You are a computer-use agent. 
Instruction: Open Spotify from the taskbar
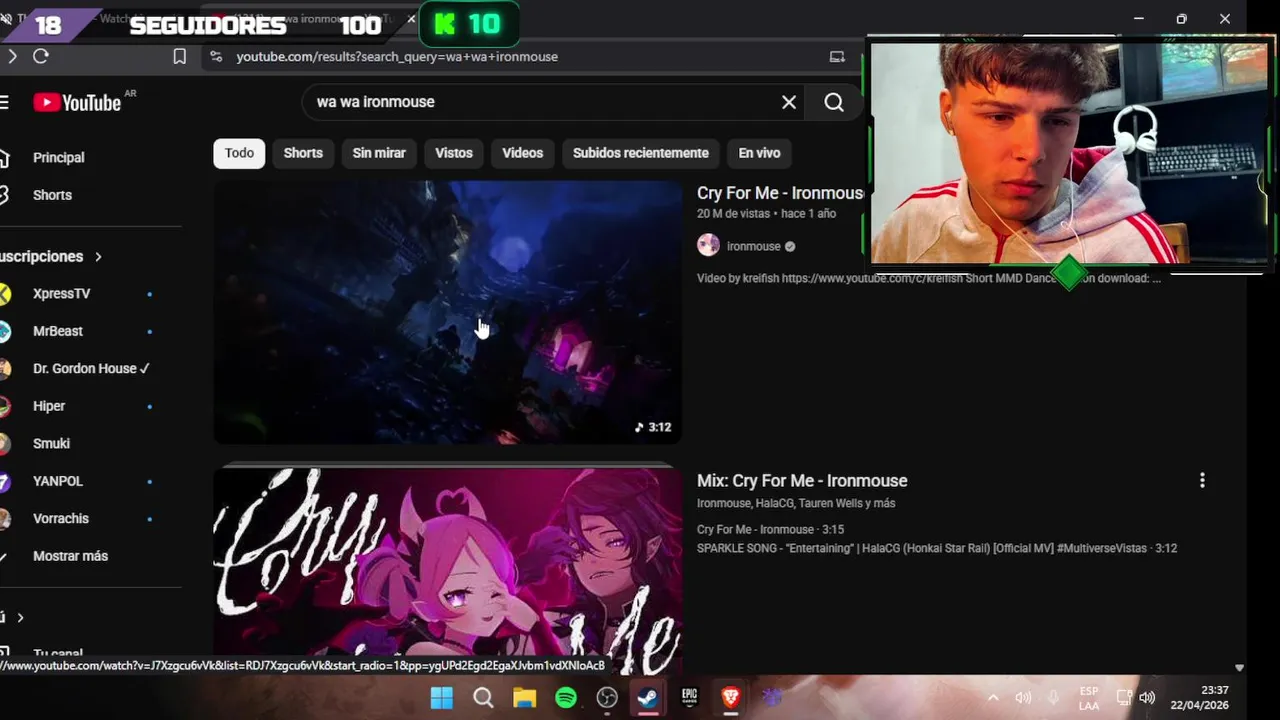coord(566,698)
